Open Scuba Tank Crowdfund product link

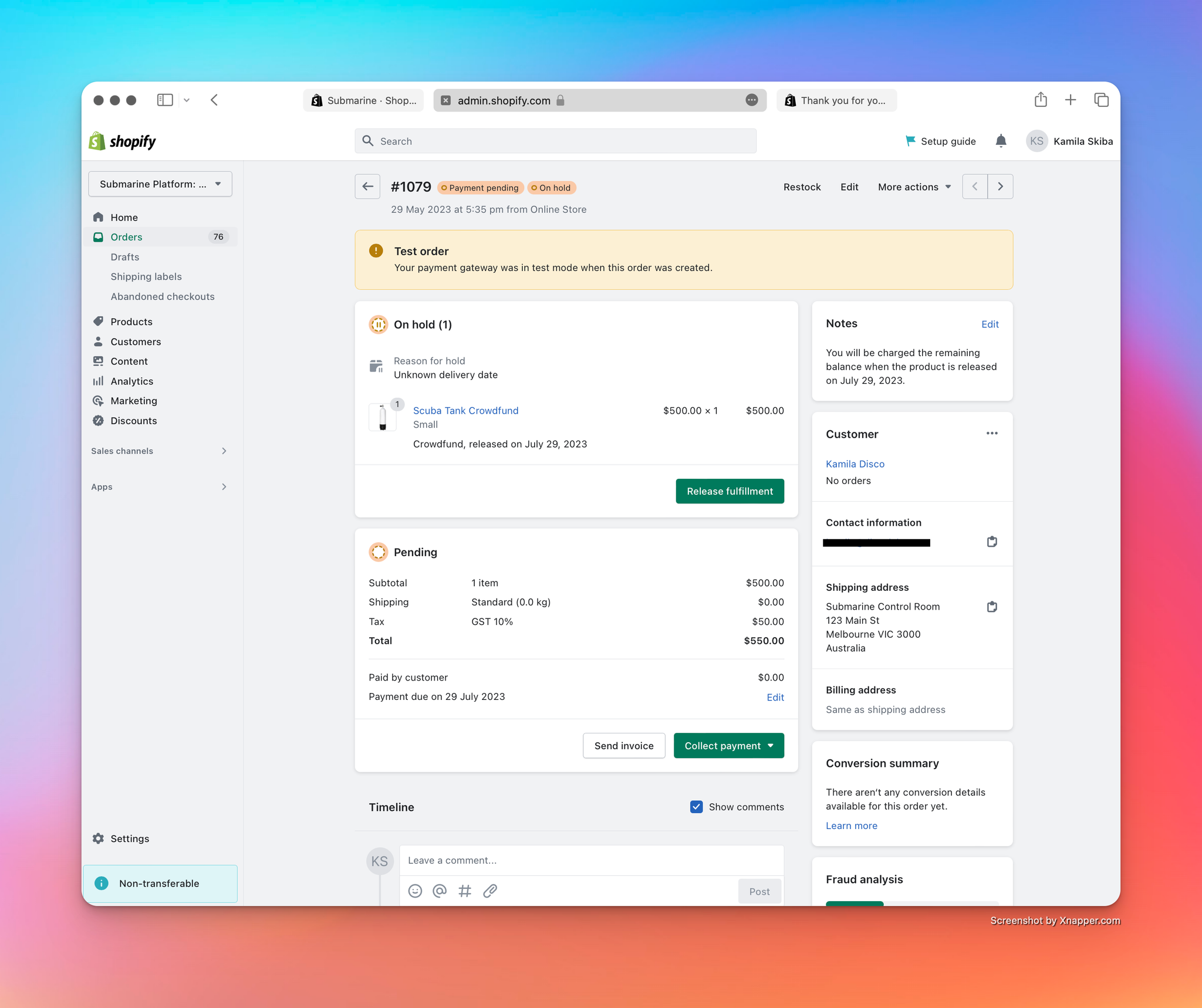click(x=465, y=411)
